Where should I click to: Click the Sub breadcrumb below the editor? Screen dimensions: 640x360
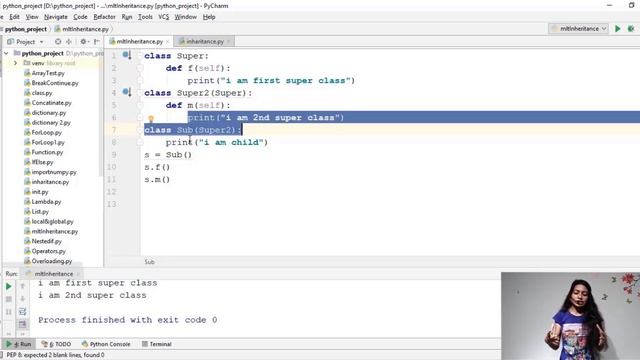[149, 262]
